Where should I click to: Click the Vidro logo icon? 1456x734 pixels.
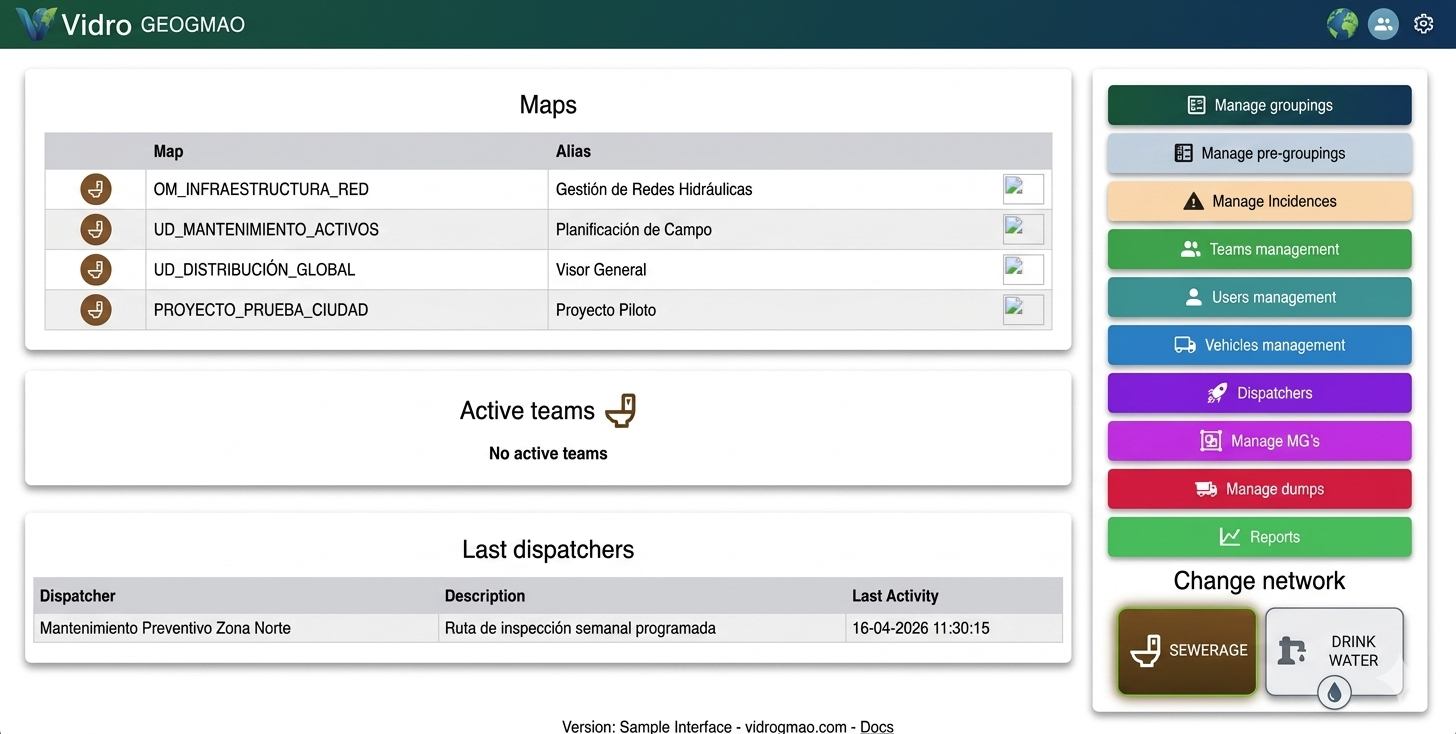point(36,24)
